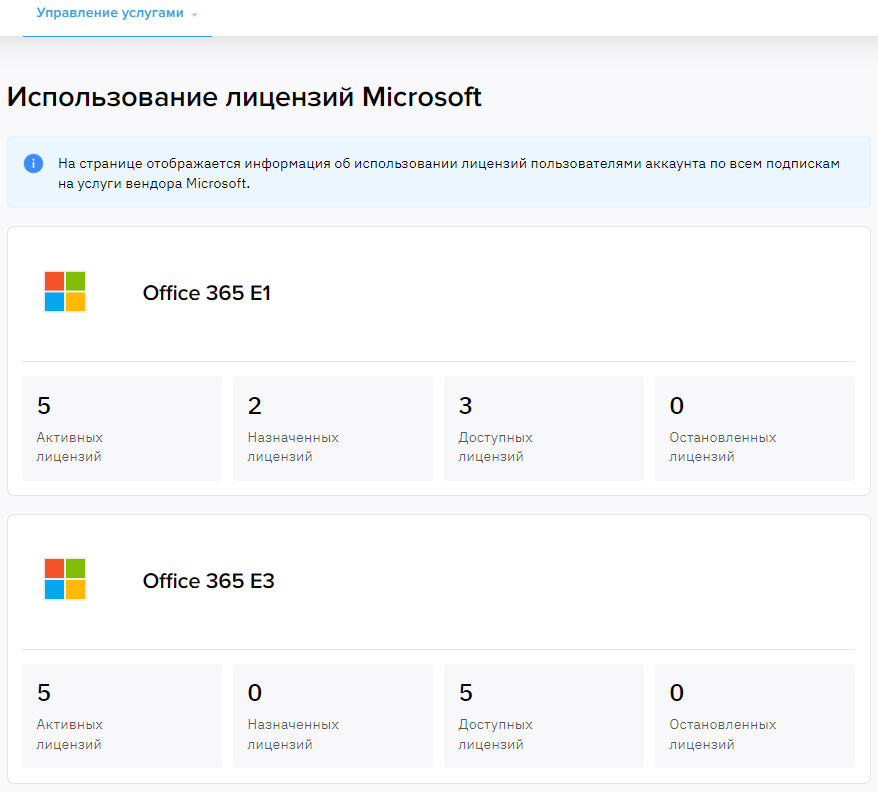This screenshot has height=792, width=878.
Task: Select the Office 365 E1 title
Action: (x=207, y=293)
